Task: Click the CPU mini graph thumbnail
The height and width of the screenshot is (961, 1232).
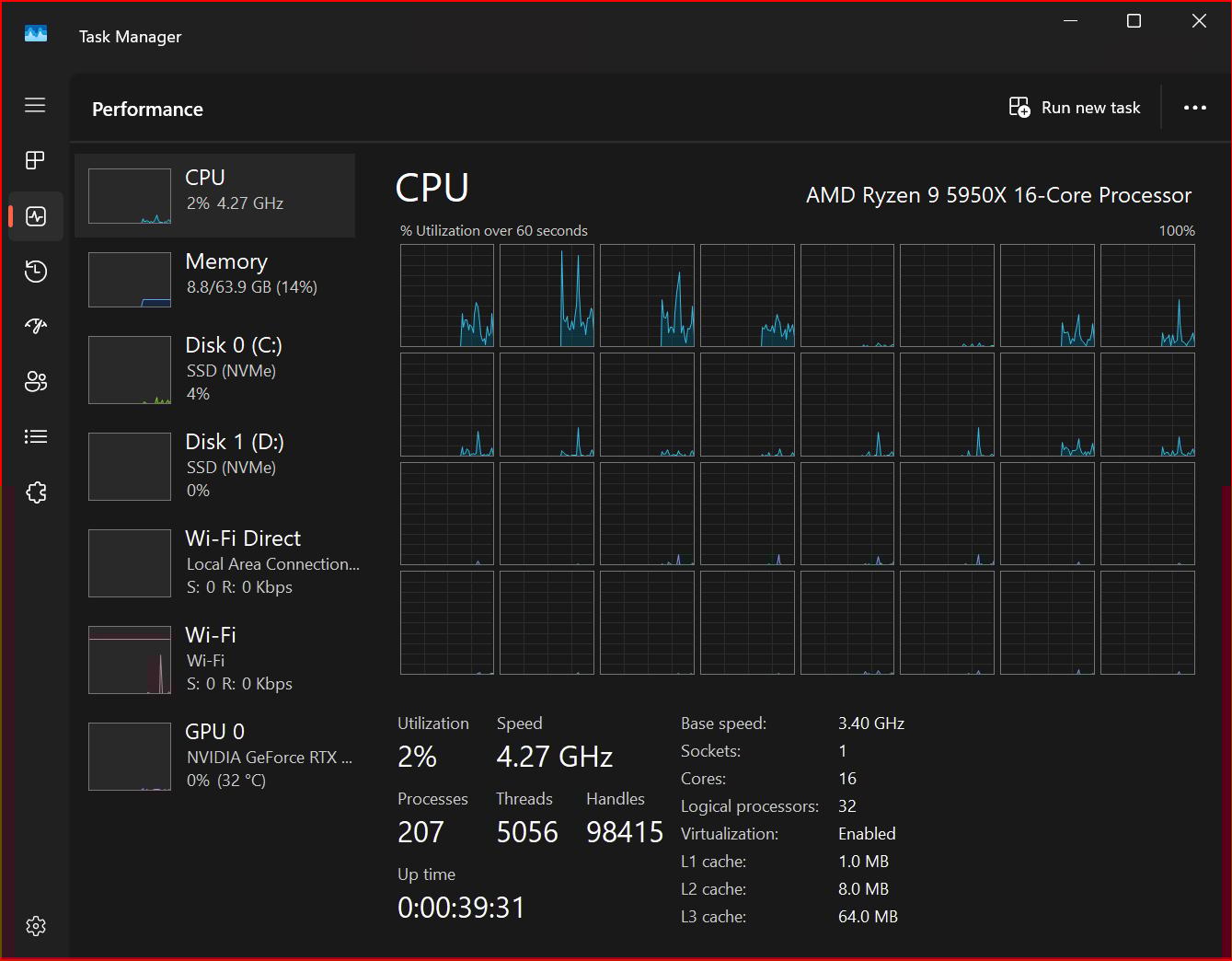Action: pyautogui.click(x=129, y=195)
